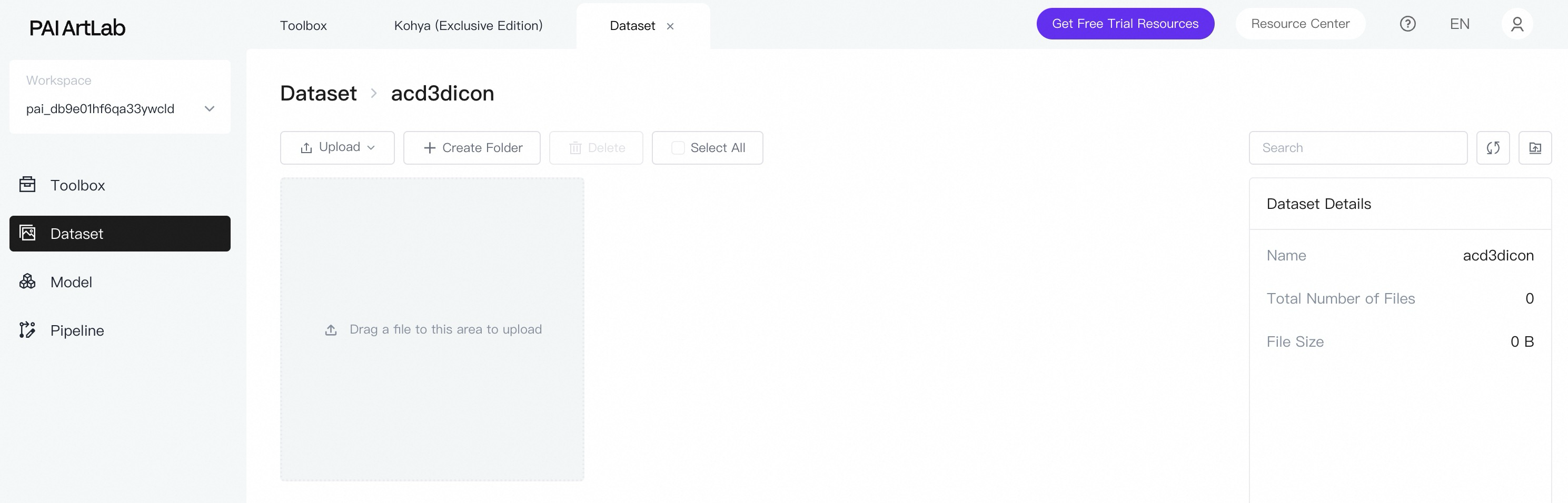Click the Pipeline icon in sidebar
Image resolution: width=1568 pixels, height=503 pixels.
(27, 330)
